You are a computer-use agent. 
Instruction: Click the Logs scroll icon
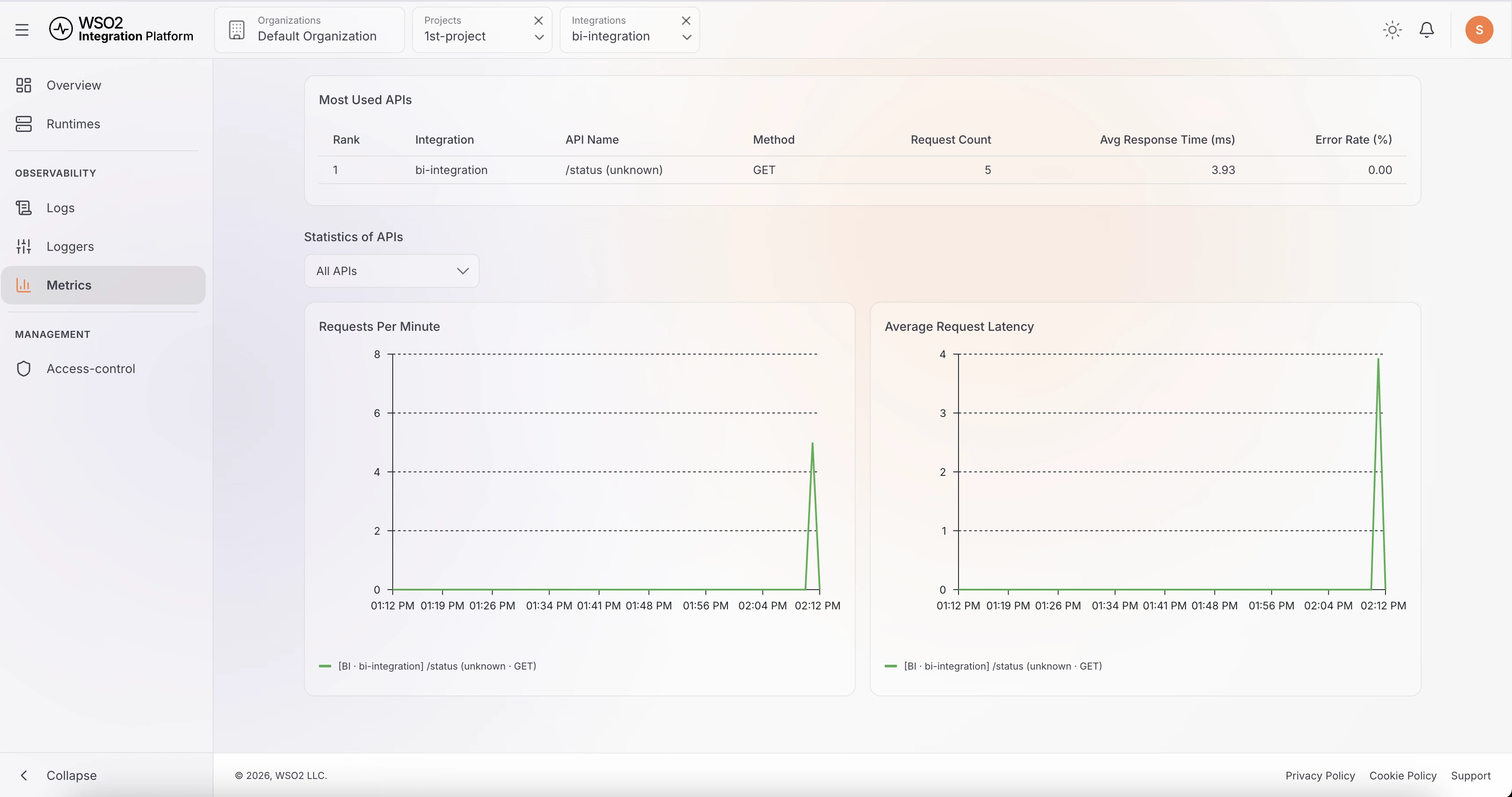coord(23,208)
